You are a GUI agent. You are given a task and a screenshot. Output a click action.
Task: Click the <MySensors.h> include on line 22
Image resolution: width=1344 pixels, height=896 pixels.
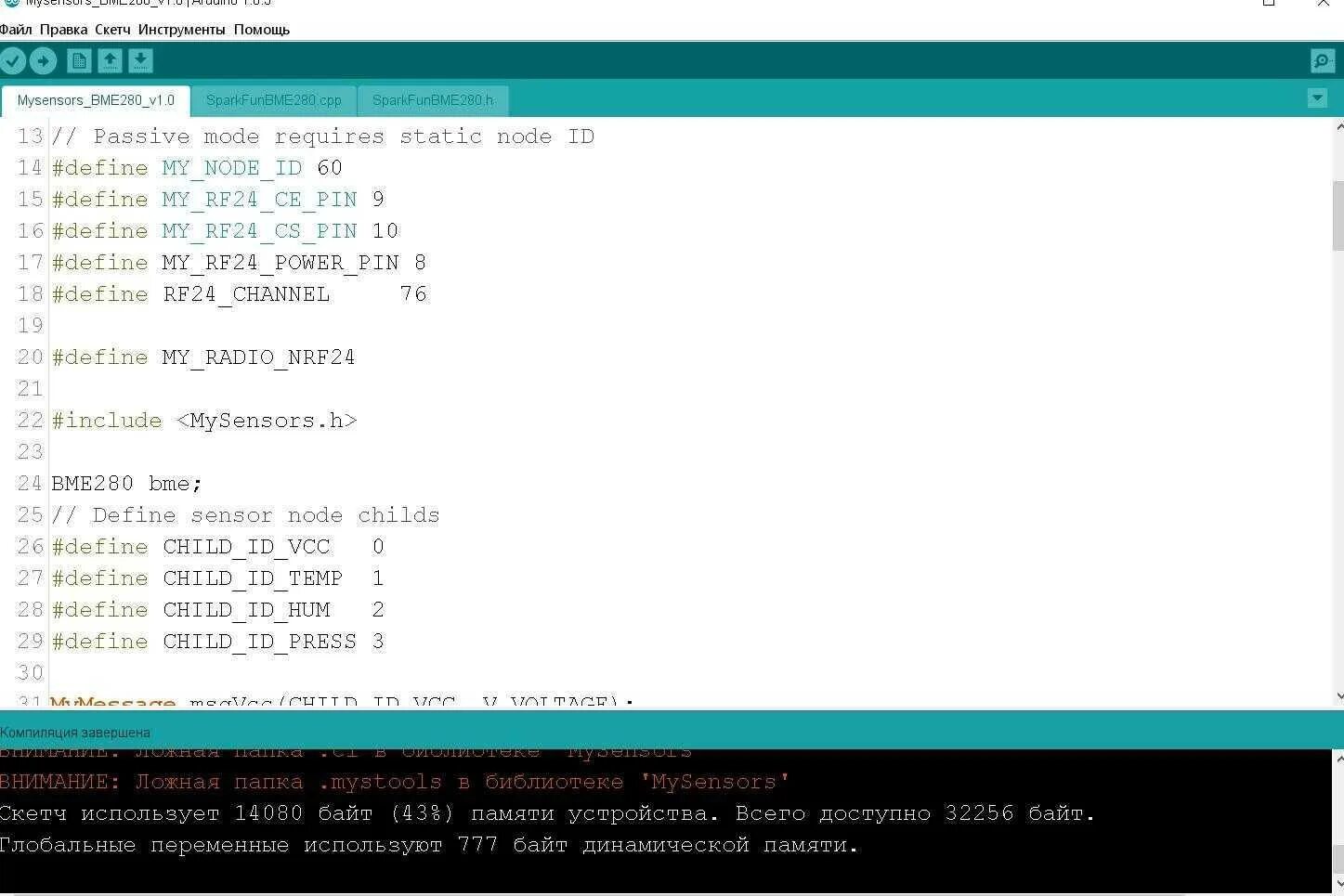267,421
